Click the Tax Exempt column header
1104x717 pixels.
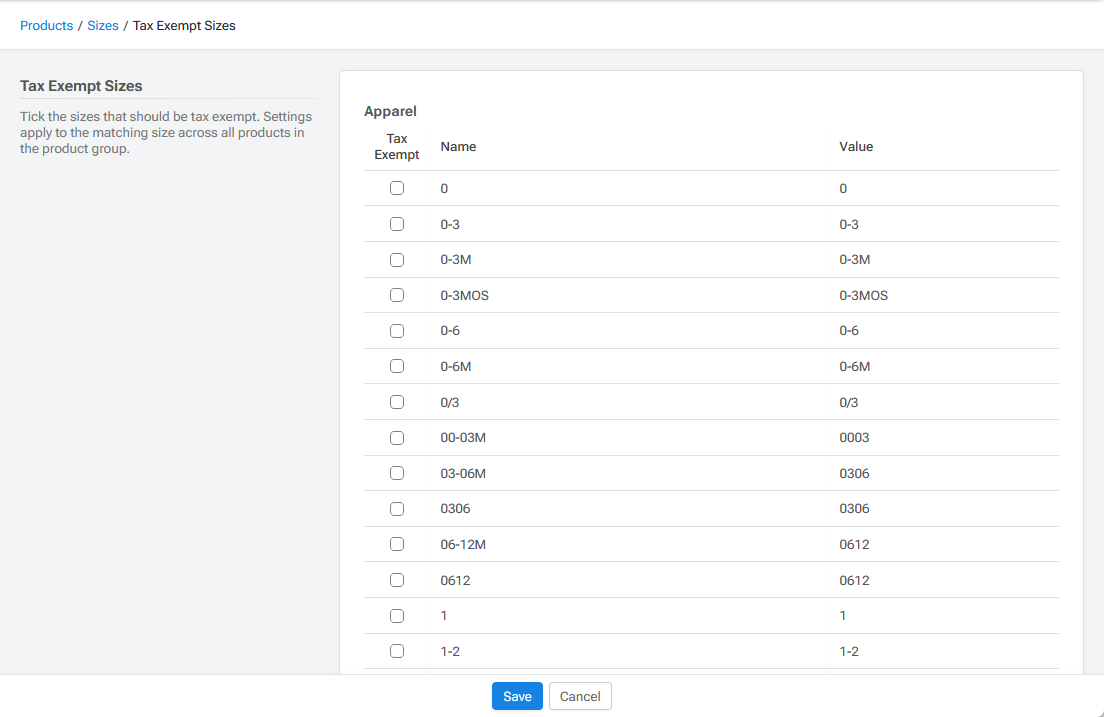tap(396, 146)
